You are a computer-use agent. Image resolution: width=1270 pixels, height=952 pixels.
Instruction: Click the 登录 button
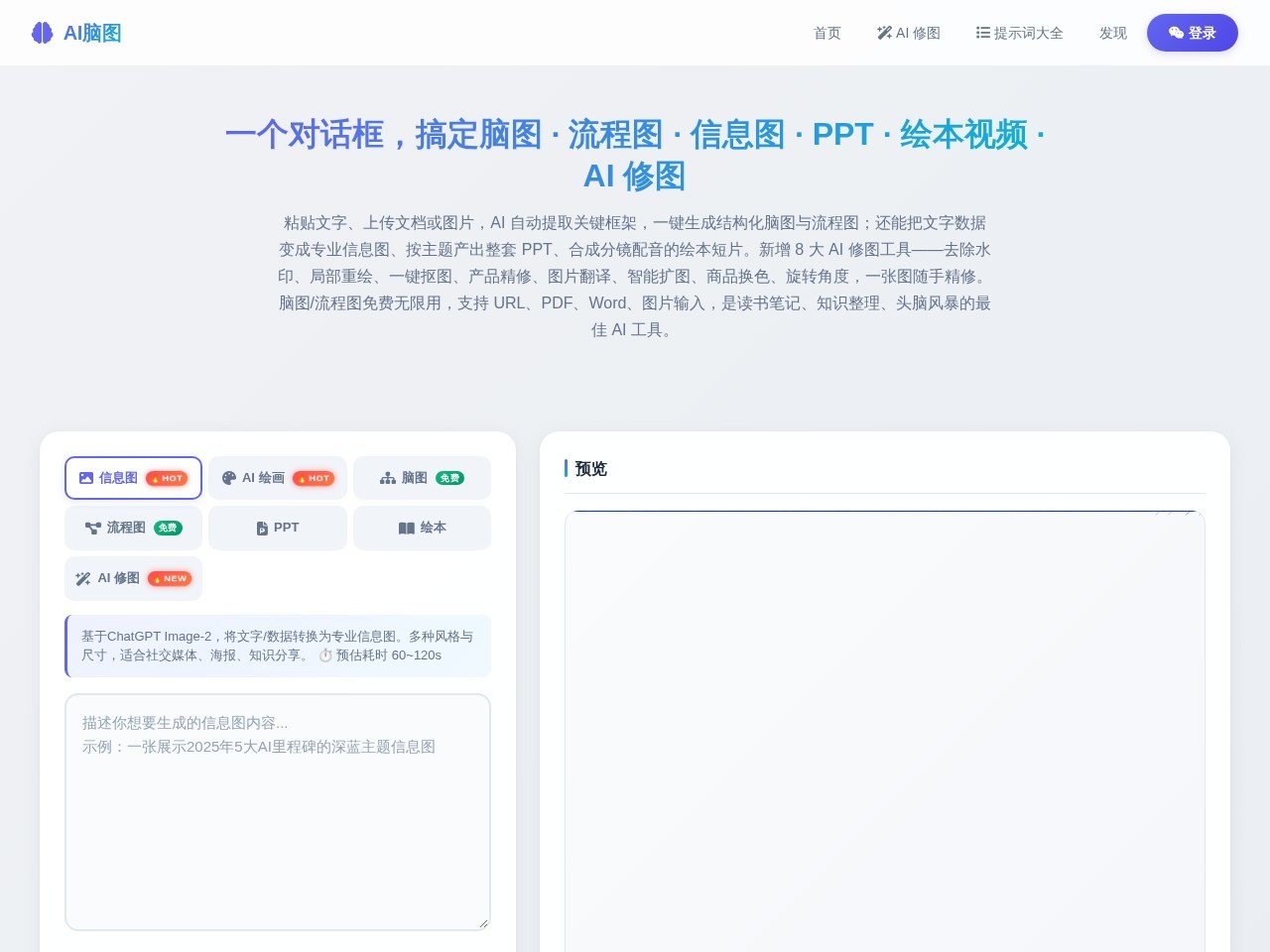tap(1193, 33)
